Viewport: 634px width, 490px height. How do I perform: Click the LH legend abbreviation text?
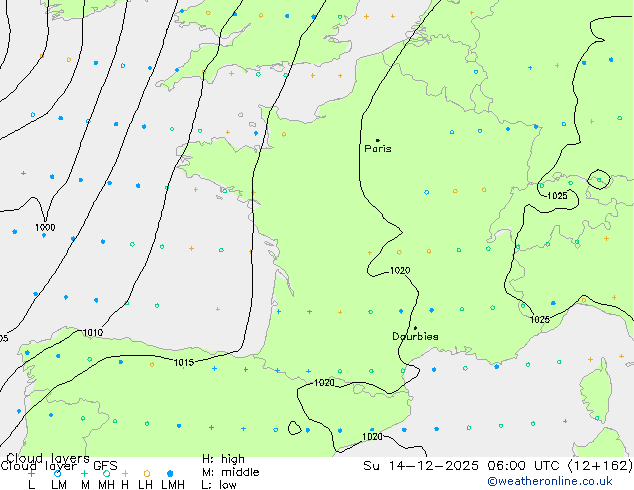pos(145,485)
